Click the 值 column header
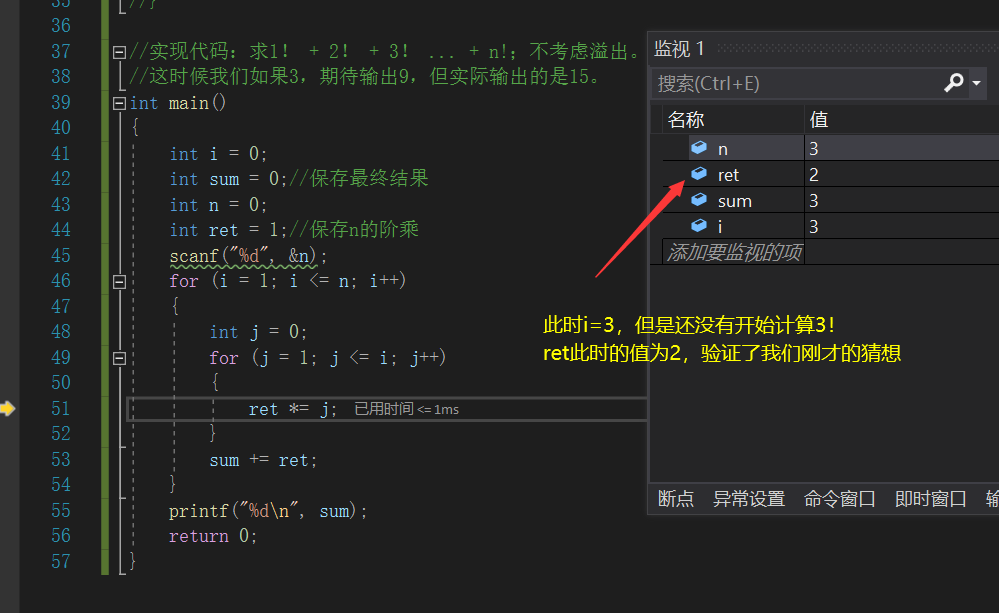 pos(818,119)
